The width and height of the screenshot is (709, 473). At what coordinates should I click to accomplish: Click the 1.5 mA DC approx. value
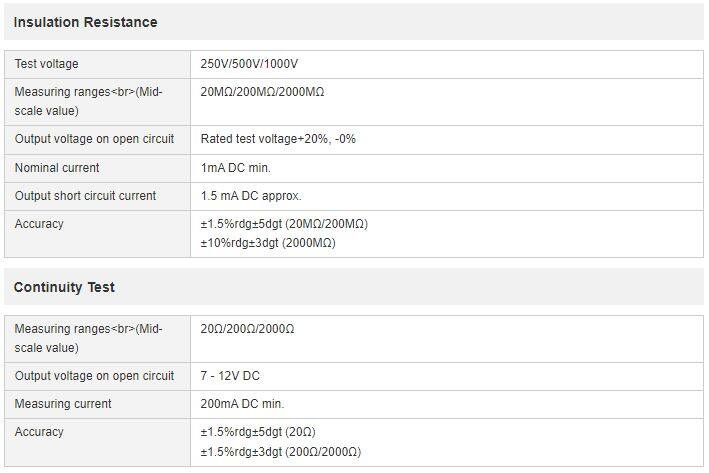[251, 196]
